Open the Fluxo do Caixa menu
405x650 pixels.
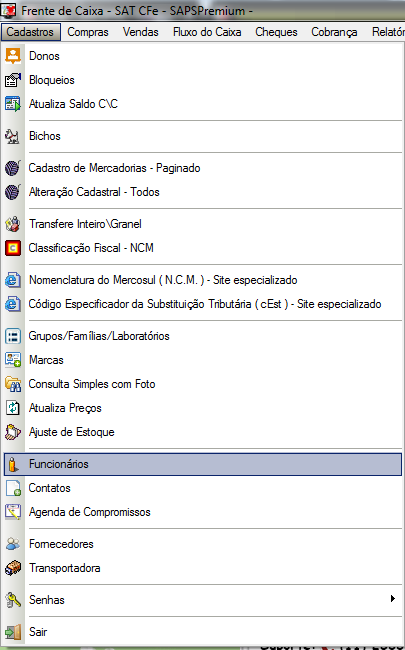point(207,32)
